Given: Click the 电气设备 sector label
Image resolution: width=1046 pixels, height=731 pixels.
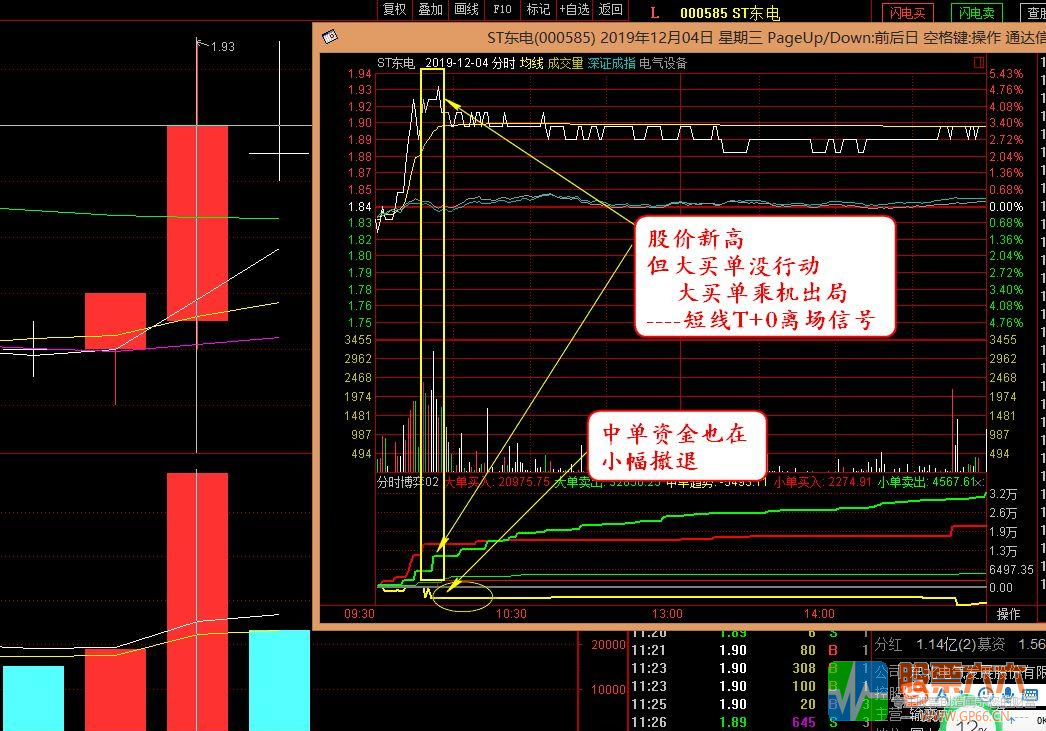Looking at the screenshot, I should [x=662, y=63].
